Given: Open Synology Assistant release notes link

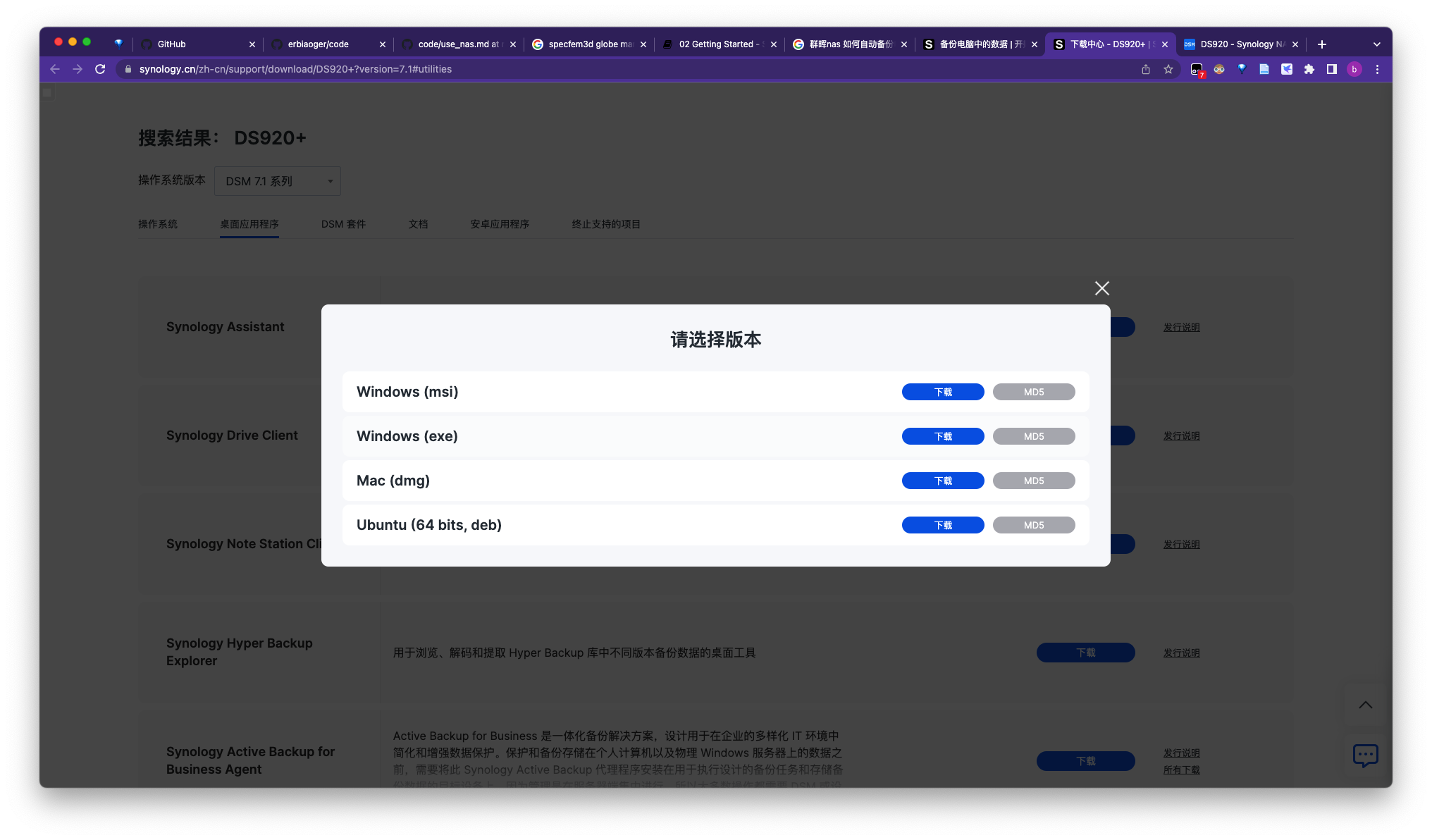Looking at the screenshot, I should 1181,327.
